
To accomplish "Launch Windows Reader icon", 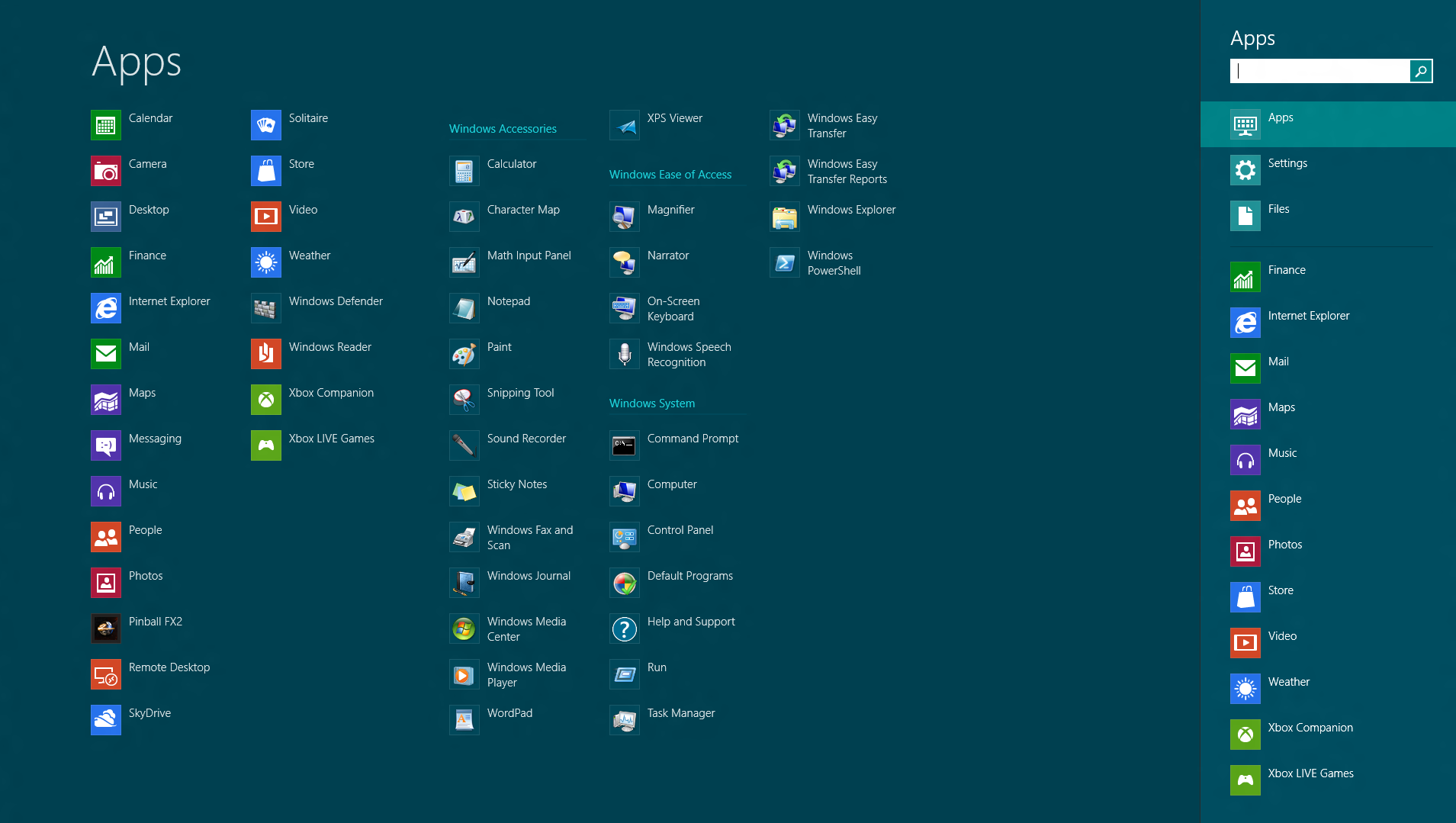I will [265, 354].
